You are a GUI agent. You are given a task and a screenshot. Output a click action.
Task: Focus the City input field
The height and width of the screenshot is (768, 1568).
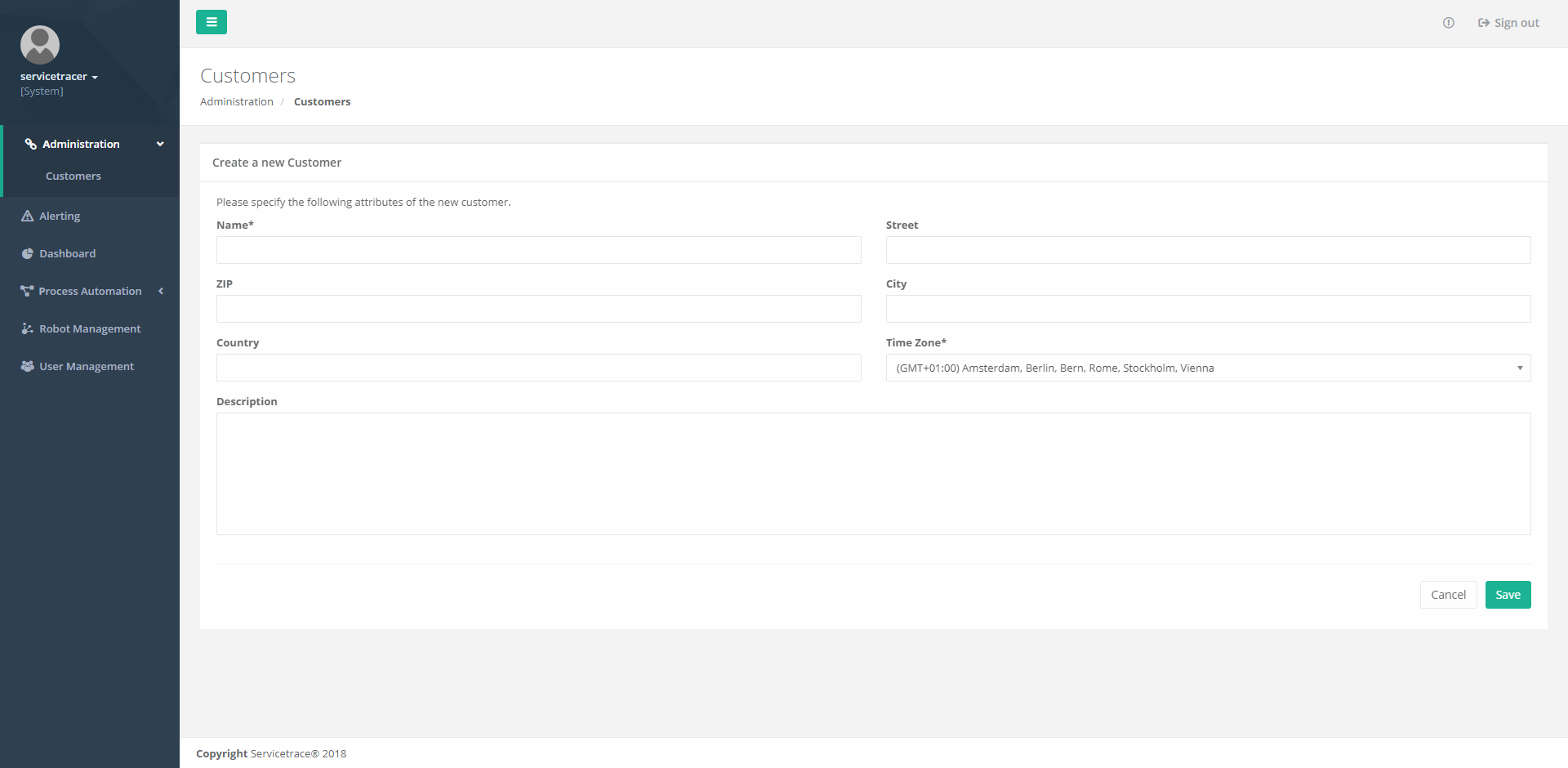(1209, 309)
